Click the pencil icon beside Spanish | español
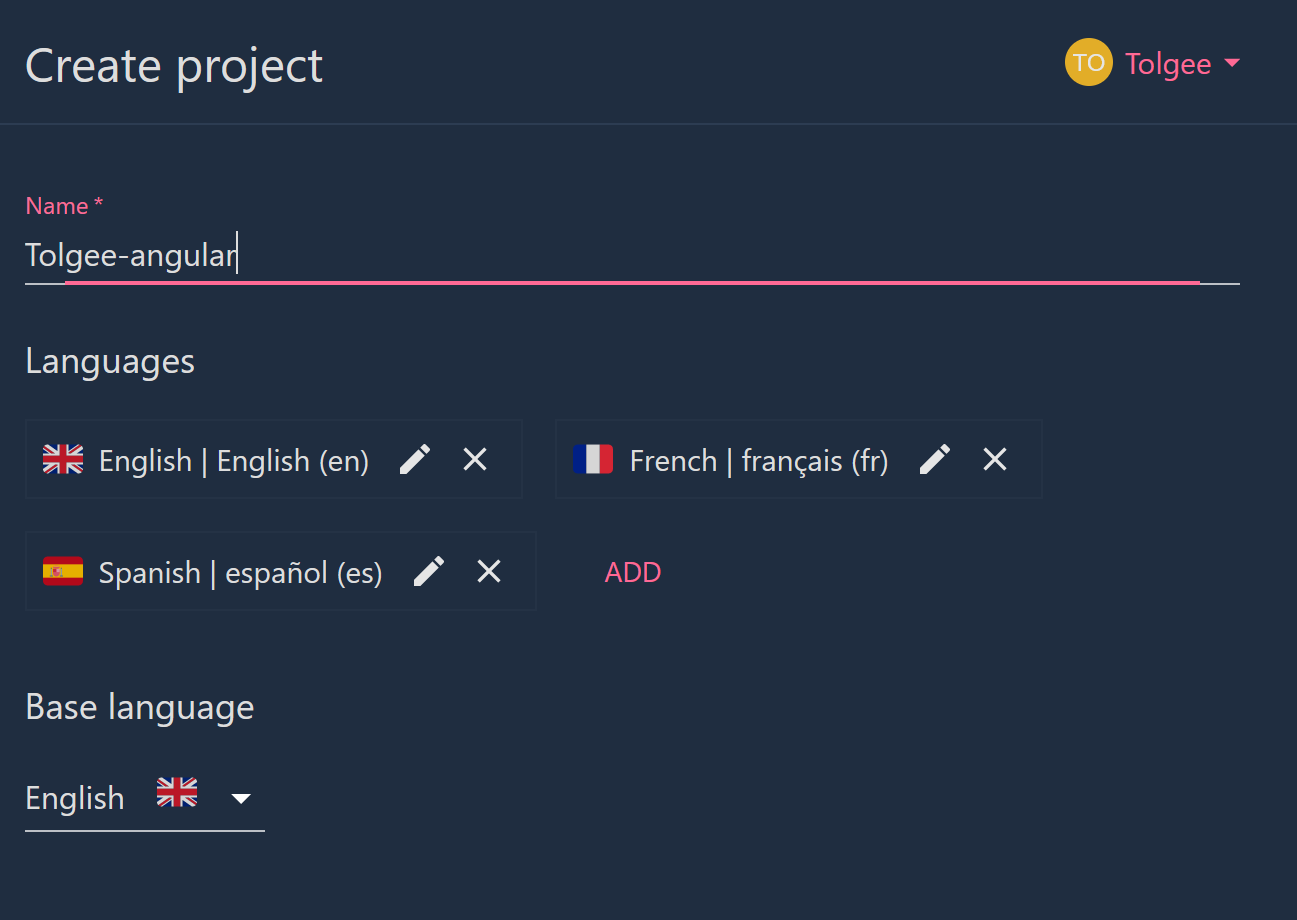This screenshot has height=920, width=1297. point(429,571)
